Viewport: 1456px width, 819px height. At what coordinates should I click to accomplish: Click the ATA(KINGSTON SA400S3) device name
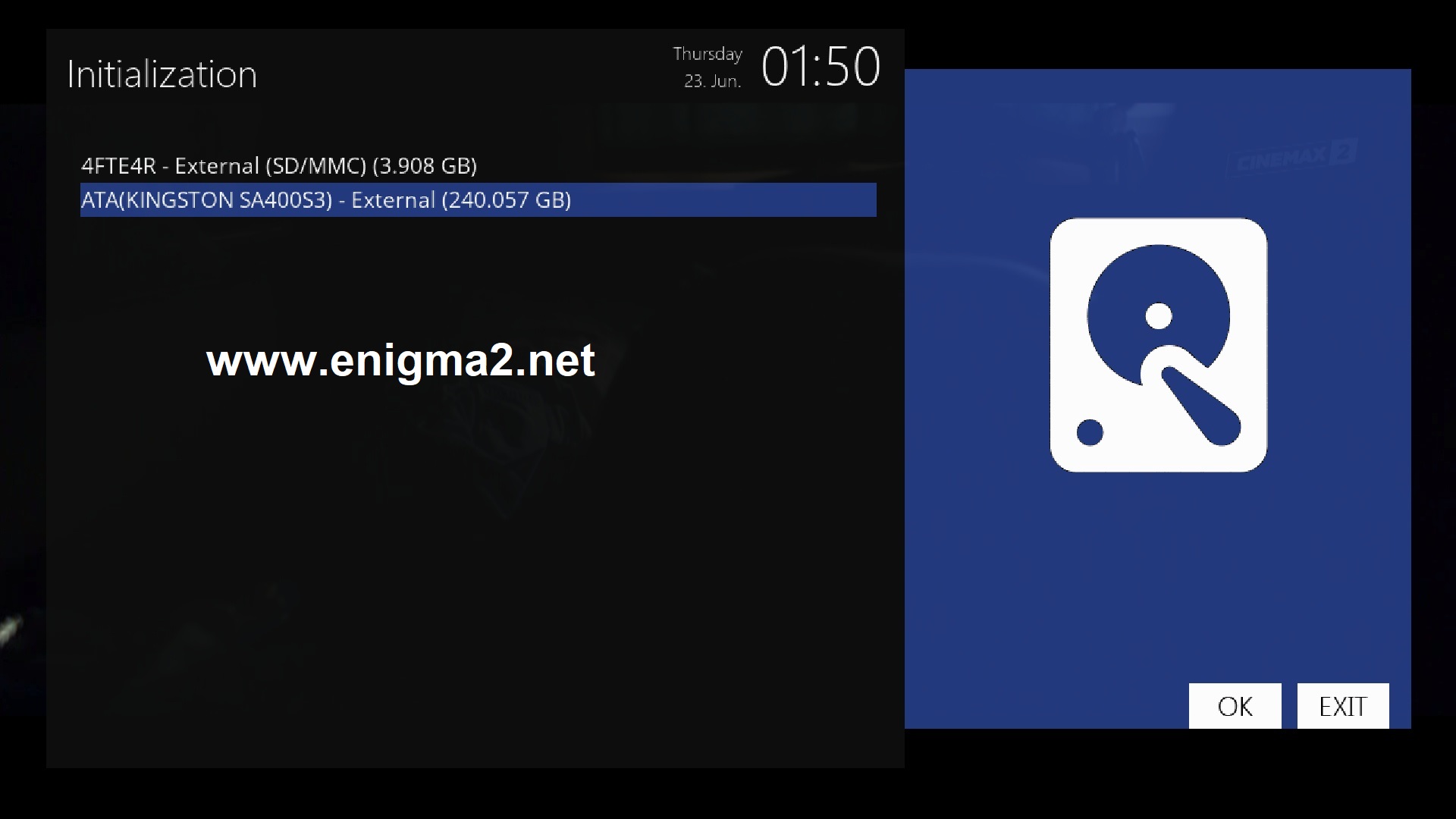pos(206,199)
